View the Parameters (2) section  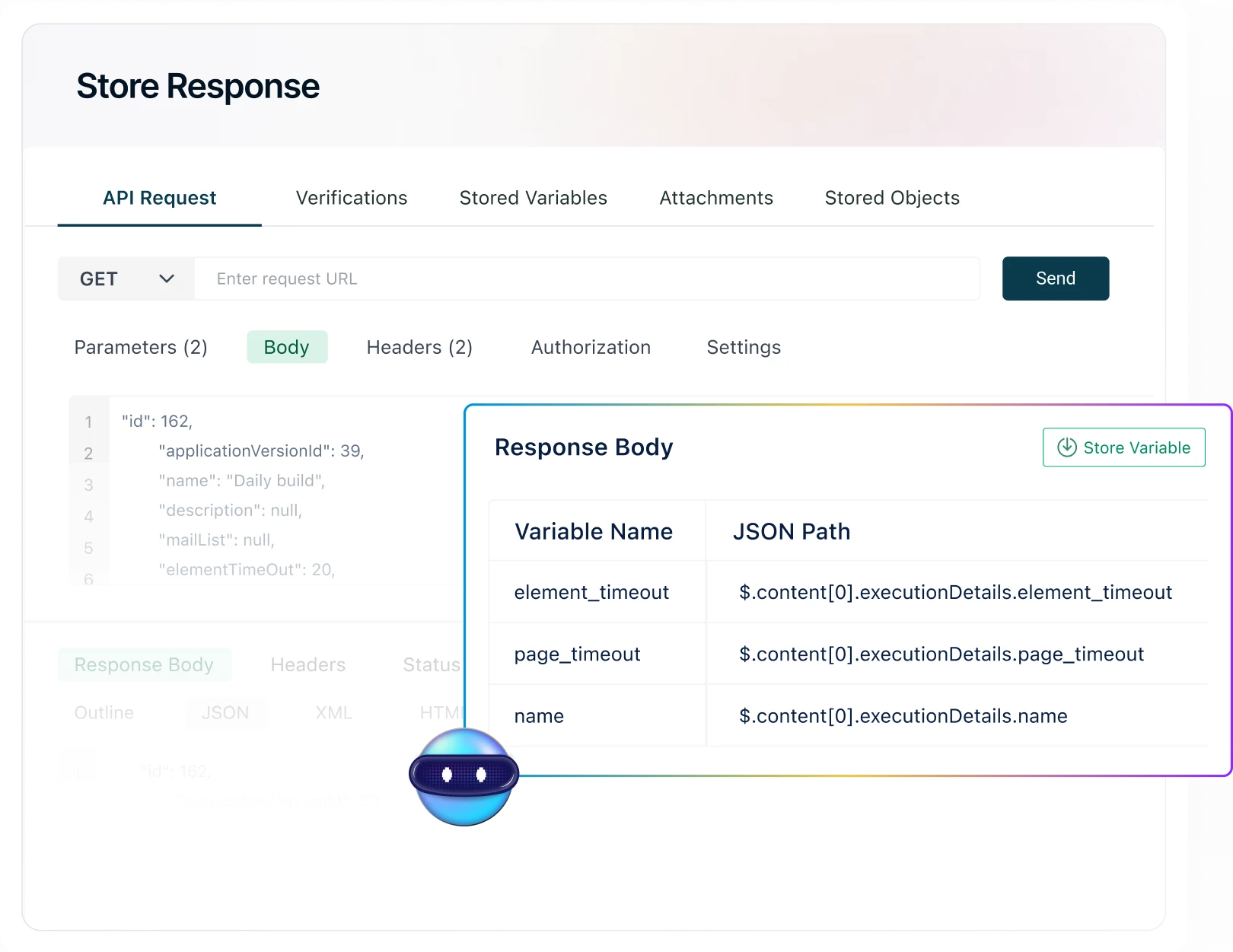141,347
